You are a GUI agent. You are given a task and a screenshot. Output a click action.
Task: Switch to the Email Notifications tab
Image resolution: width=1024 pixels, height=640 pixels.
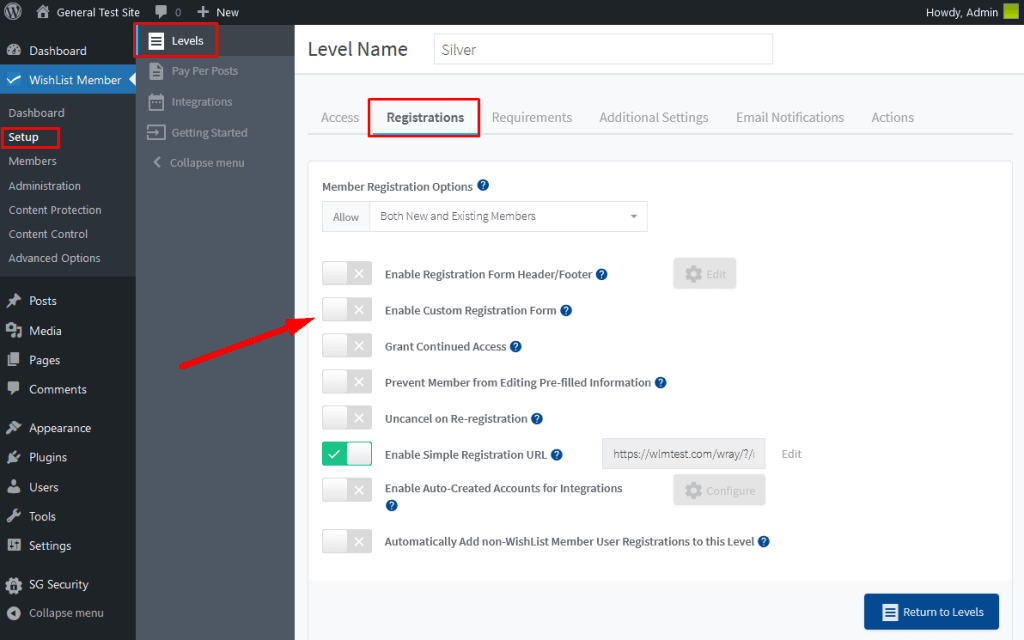[x=790, y=117]
